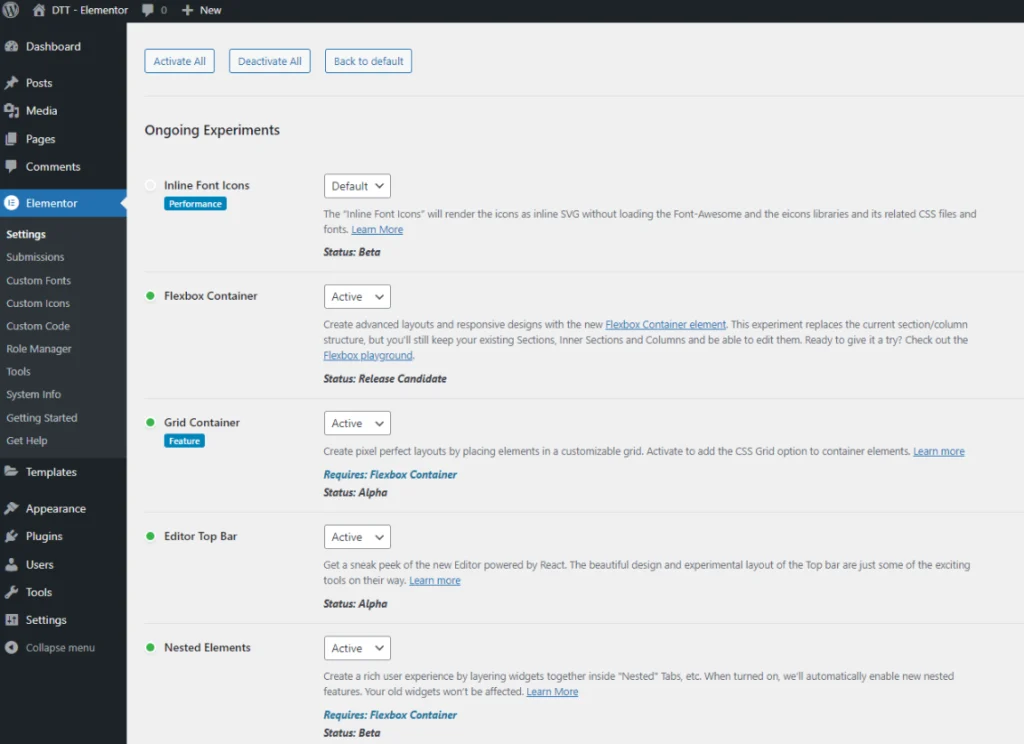Screen dimensions: 1024x744
Task: Click the Elementor logo icon
Action: click(x=11, y=203)
